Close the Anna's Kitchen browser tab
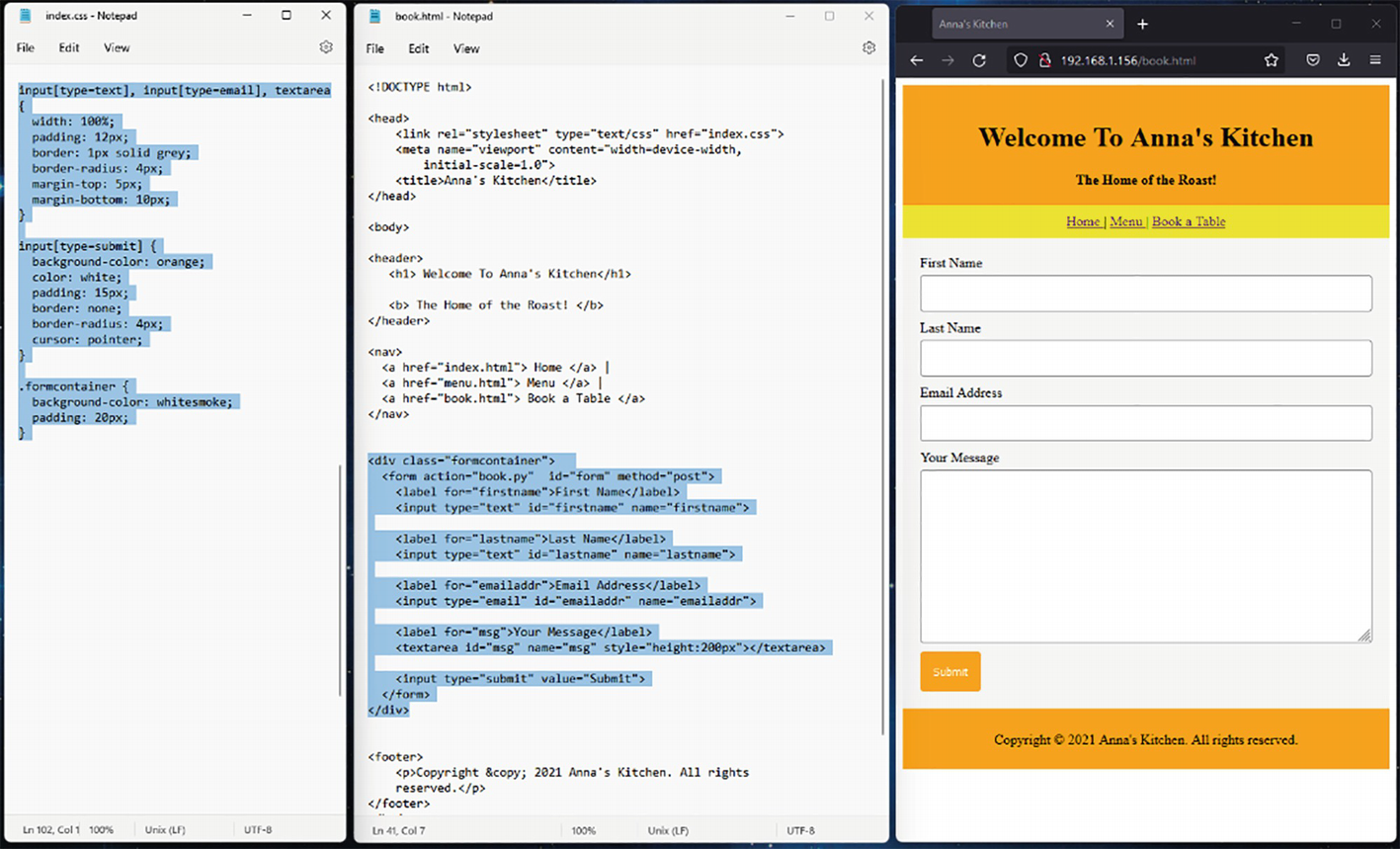Screen dimensions: 1400x849 (x=1110, y=24)
